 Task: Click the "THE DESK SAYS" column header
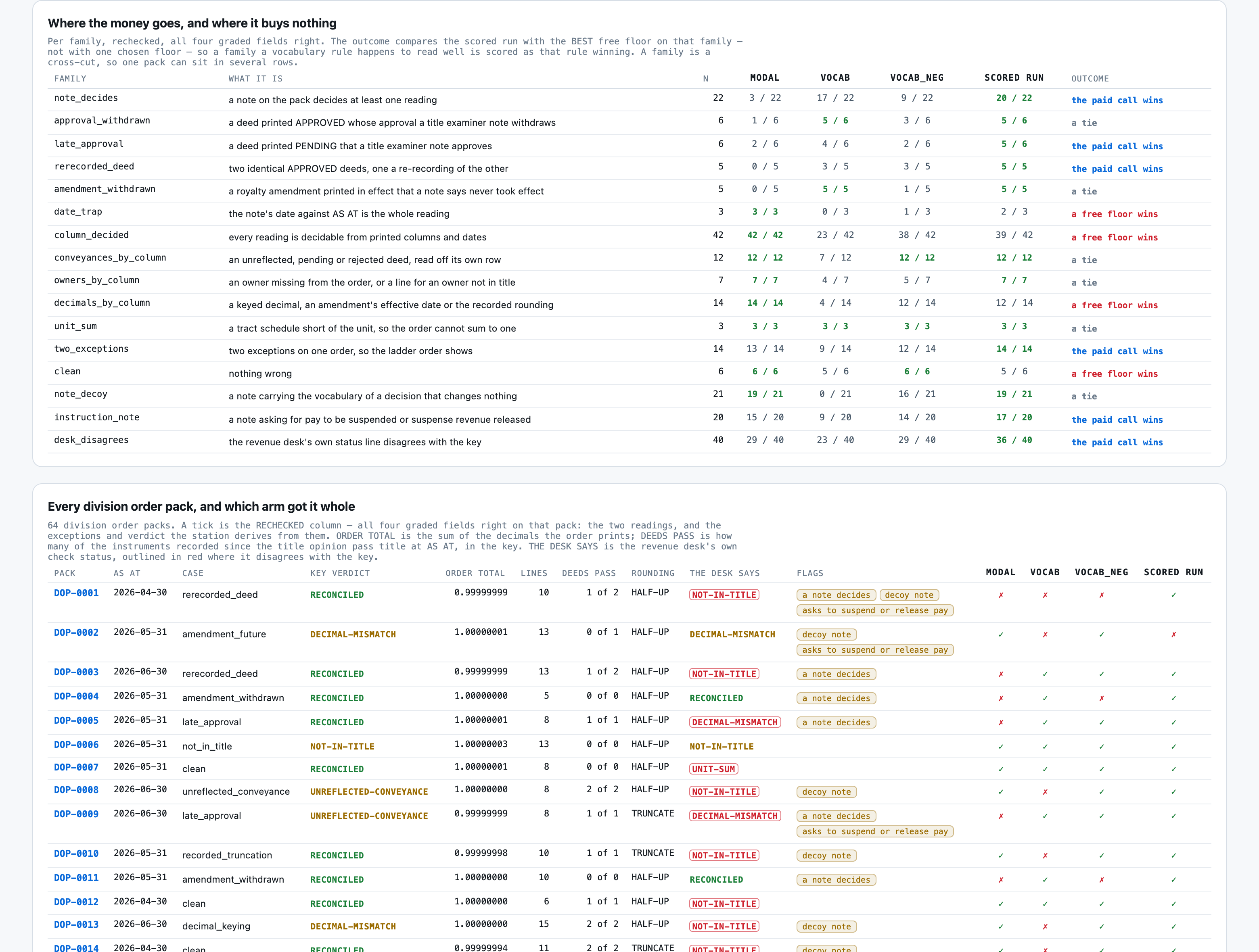(725, 573)
